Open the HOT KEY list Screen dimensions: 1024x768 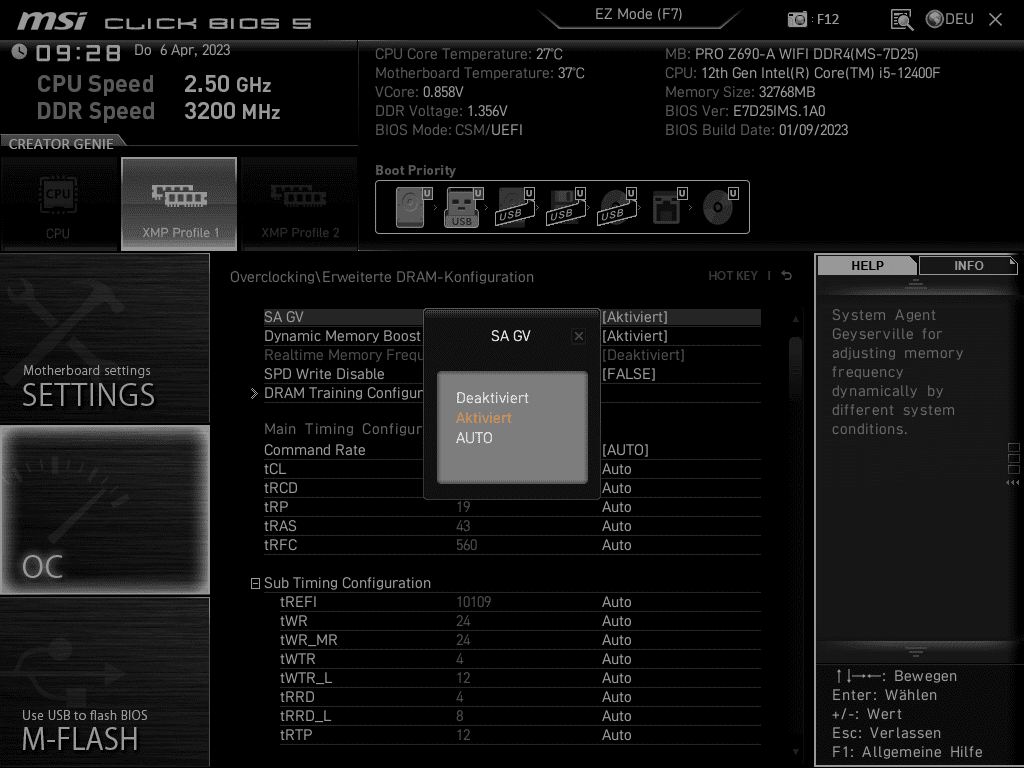733,276
